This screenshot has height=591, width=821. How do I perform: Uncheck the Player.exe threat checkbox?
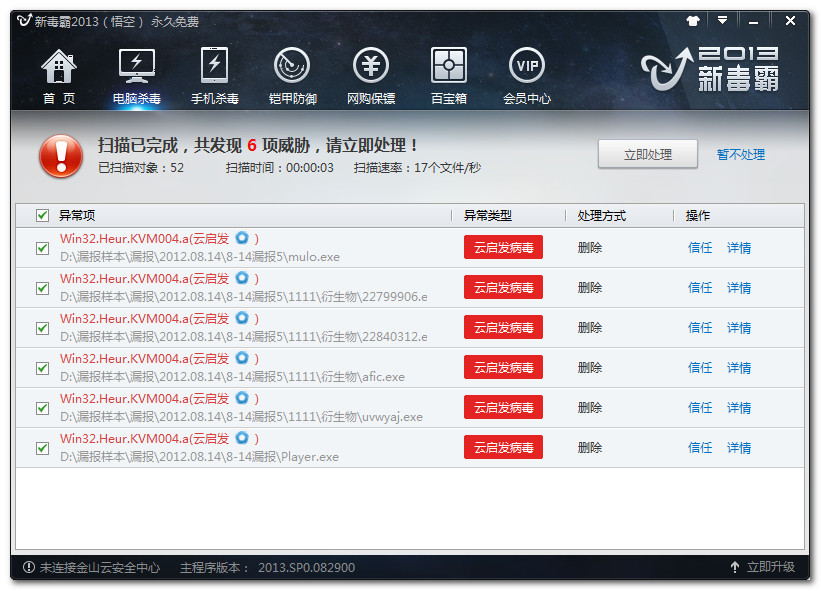pyautogui.click(x=42, y=448)
